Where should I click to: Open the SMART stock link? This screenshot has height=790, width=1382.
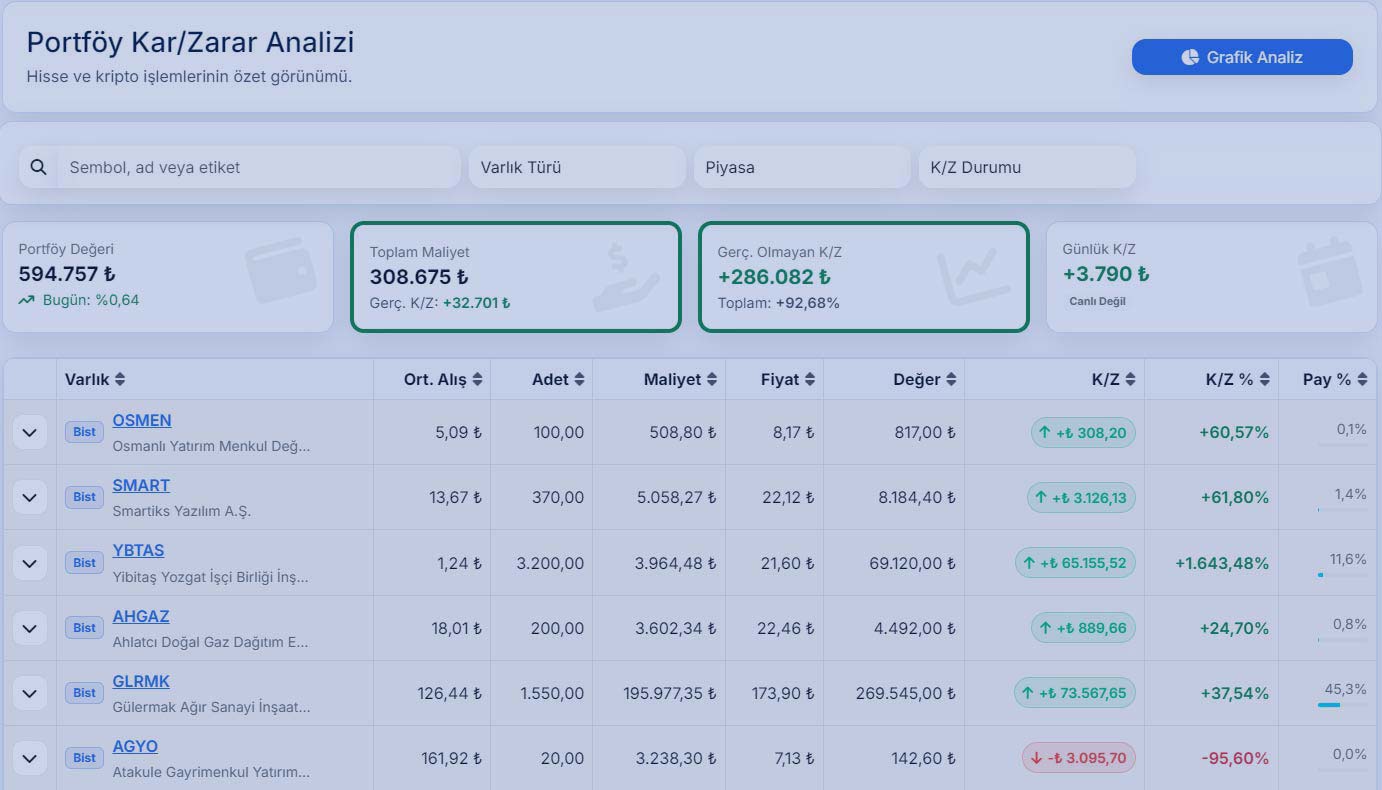141,485
